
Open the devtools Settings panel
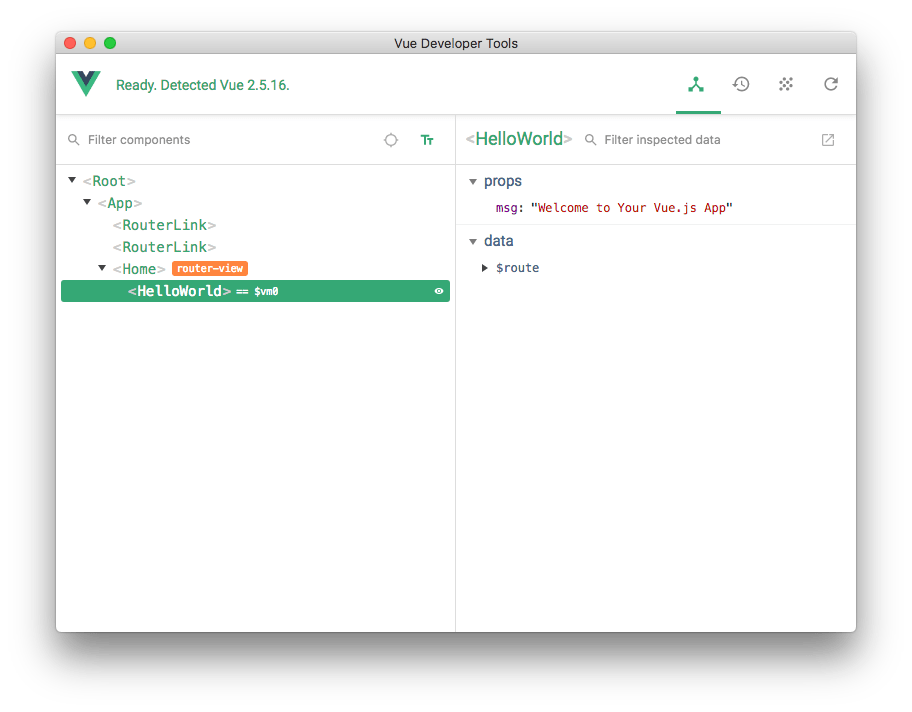(786, 84)
